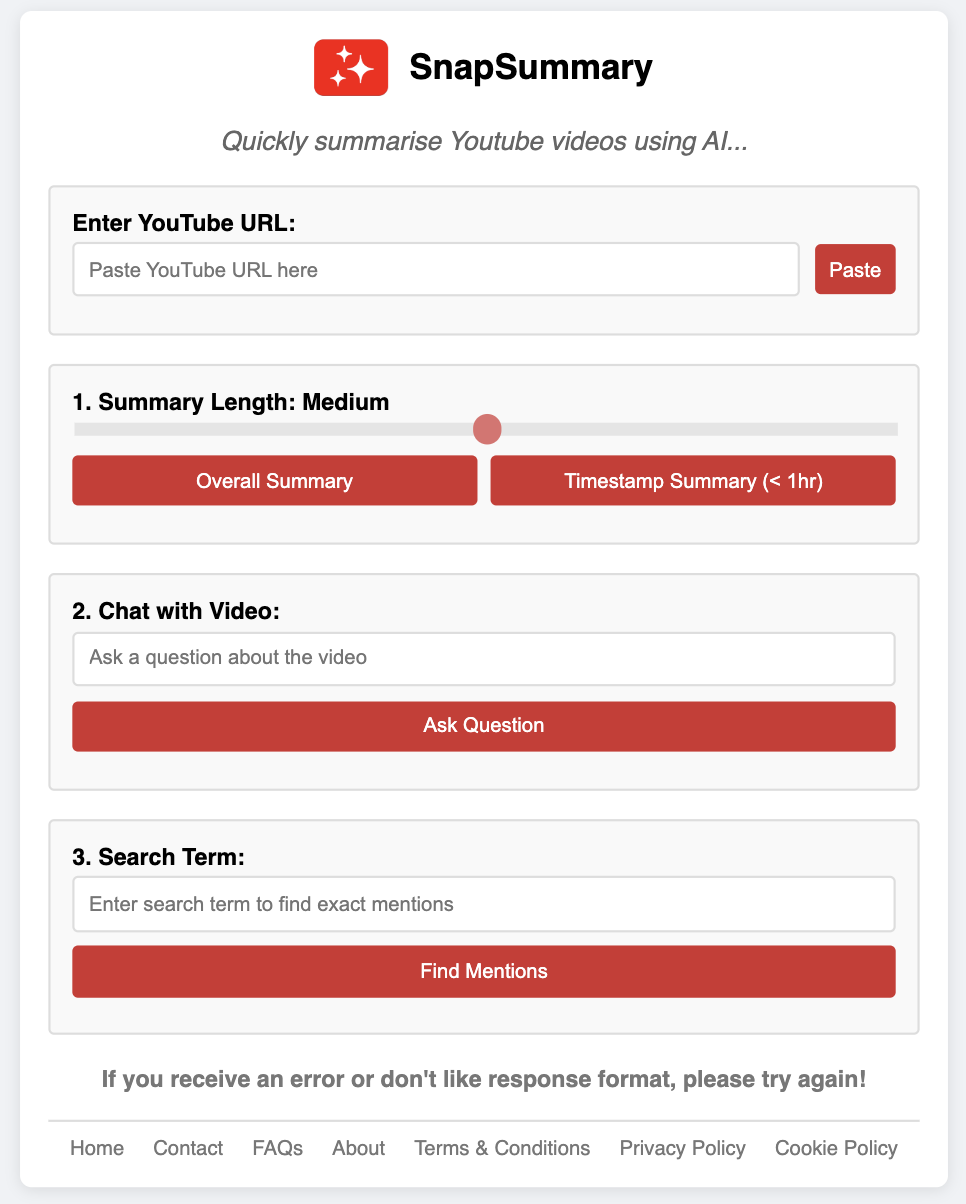Screen dimensions: 966x1204
Task: Request a Timestamp Summary (< 1hr)
Action: pos(692,481)
